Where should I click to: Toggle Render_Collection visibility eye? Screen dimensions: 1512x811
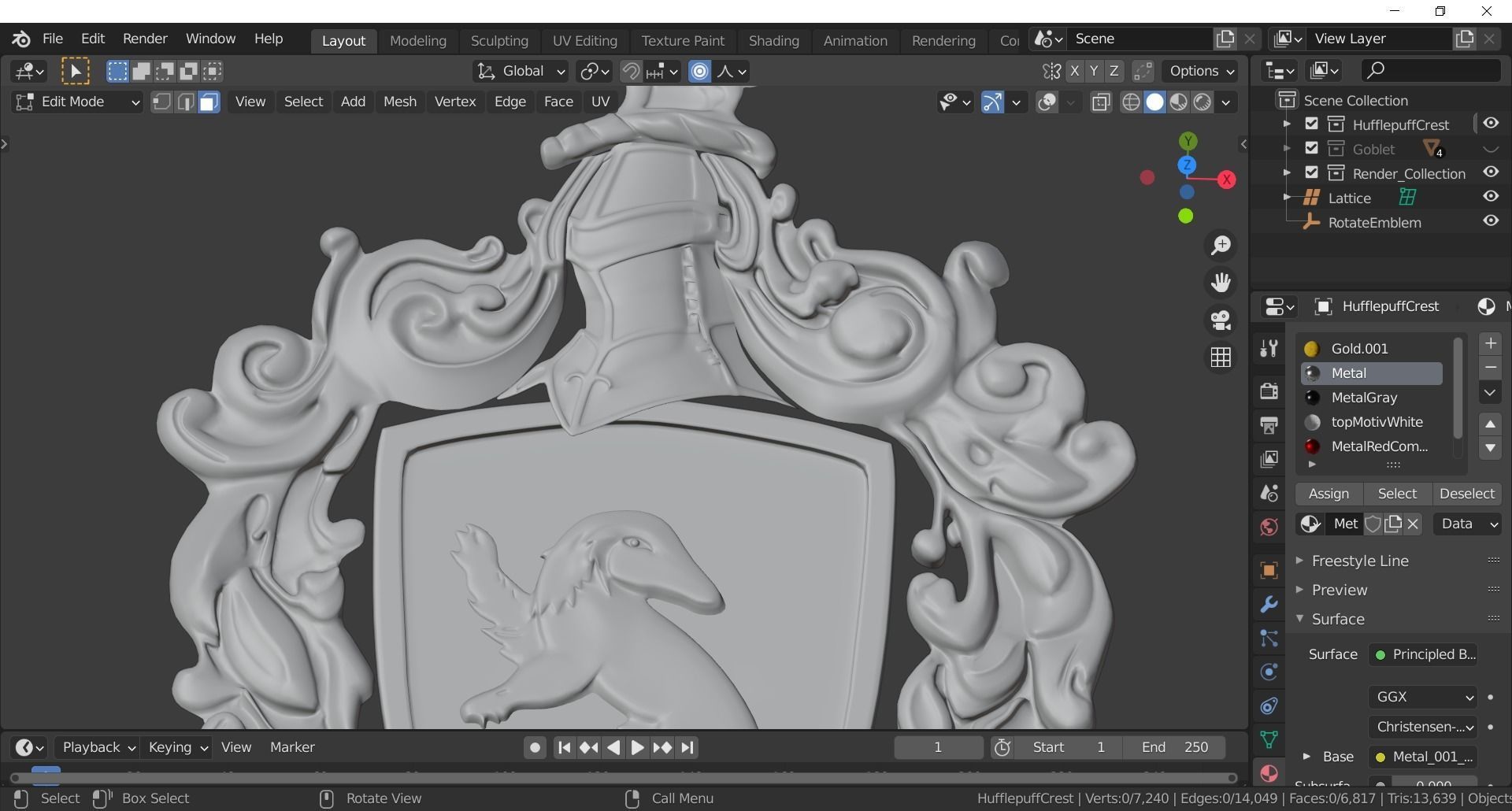(1490, 172)
